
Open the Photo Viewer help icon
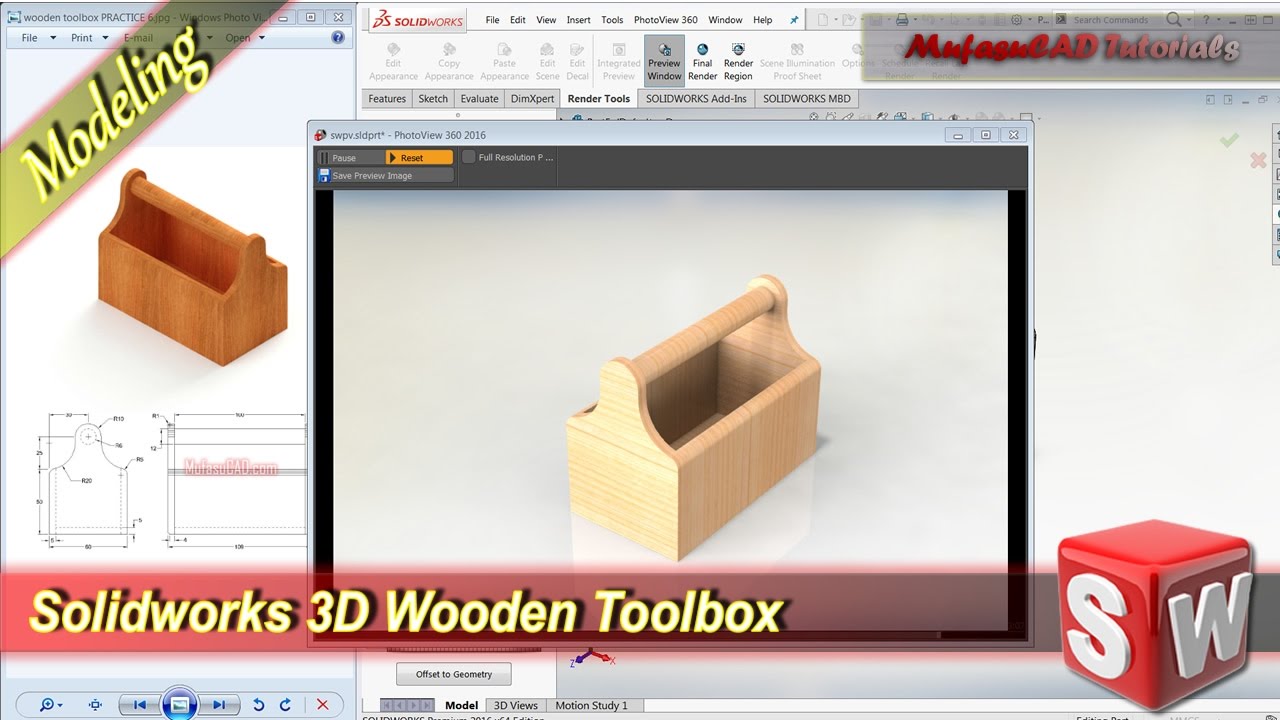338,37
